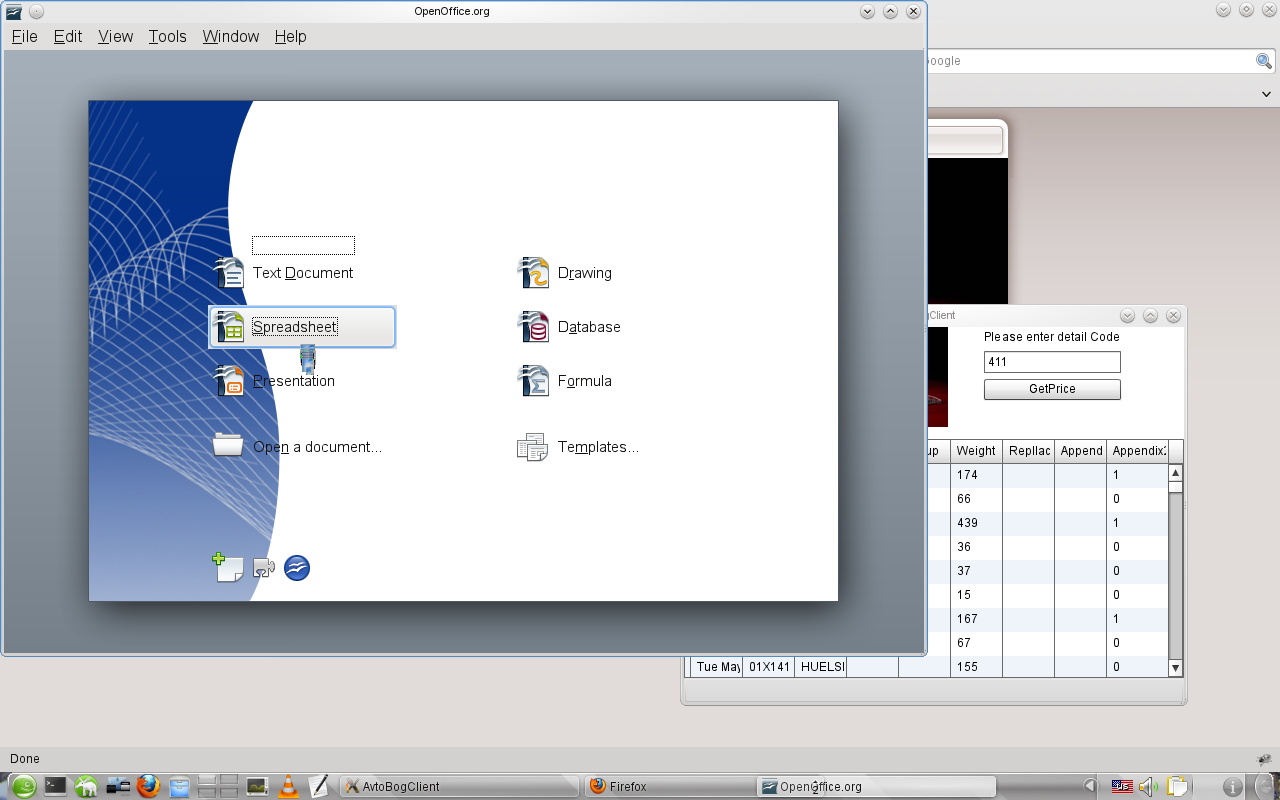Create a new Text Document
The height and width of the screenshot is (800, 1280).
[x=284, y=273]
